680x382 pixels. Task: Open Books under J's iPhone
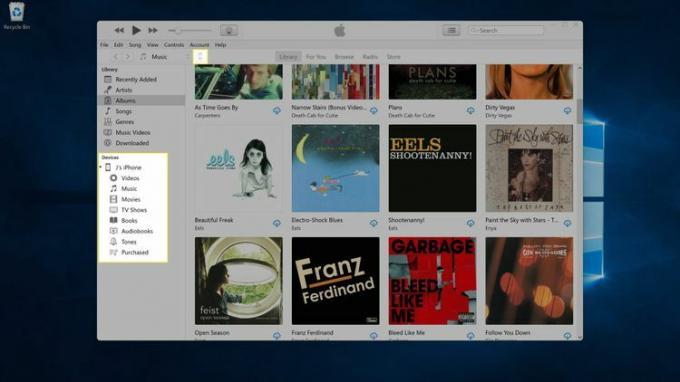[129, 220]
